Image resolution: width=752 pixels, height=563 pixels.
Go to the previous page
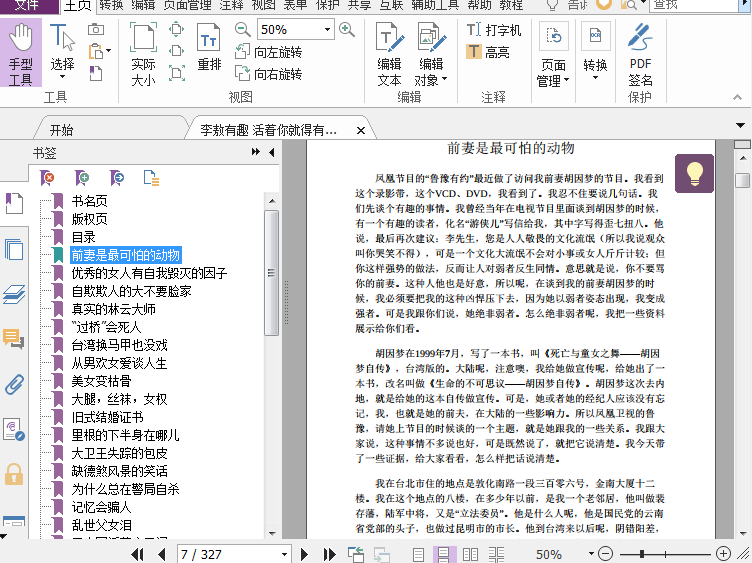pyautogui.click(x=162, y=554)
